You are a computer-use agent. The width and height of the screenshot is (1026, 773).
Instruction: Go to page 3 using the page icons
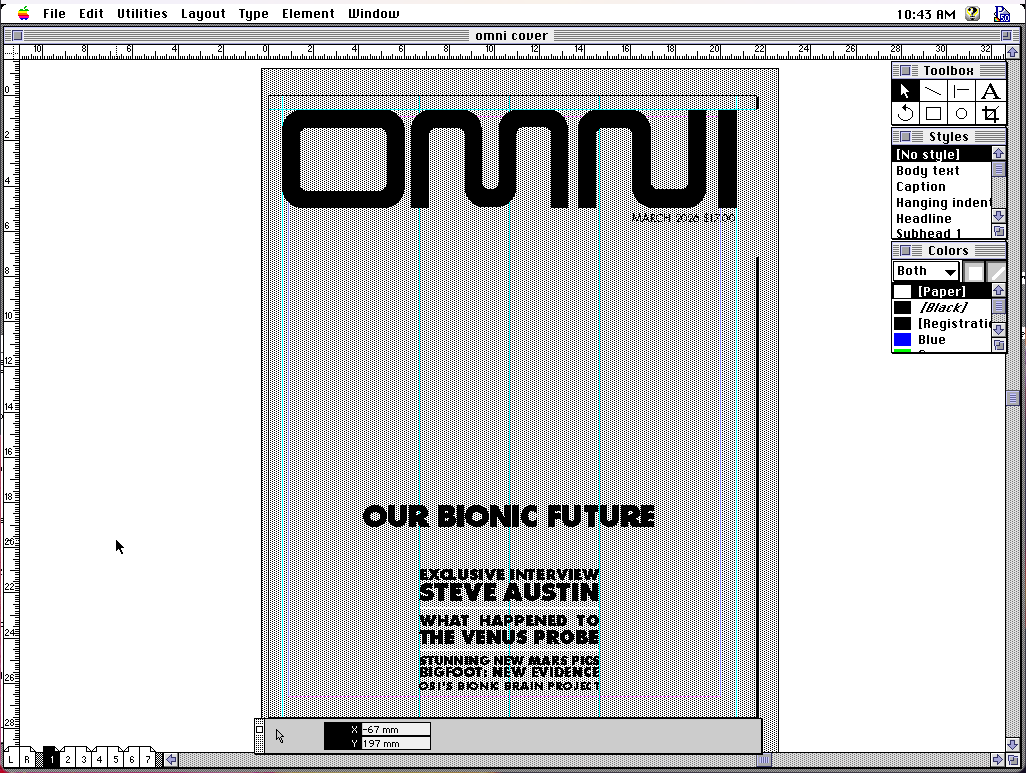tap(83, 759)
